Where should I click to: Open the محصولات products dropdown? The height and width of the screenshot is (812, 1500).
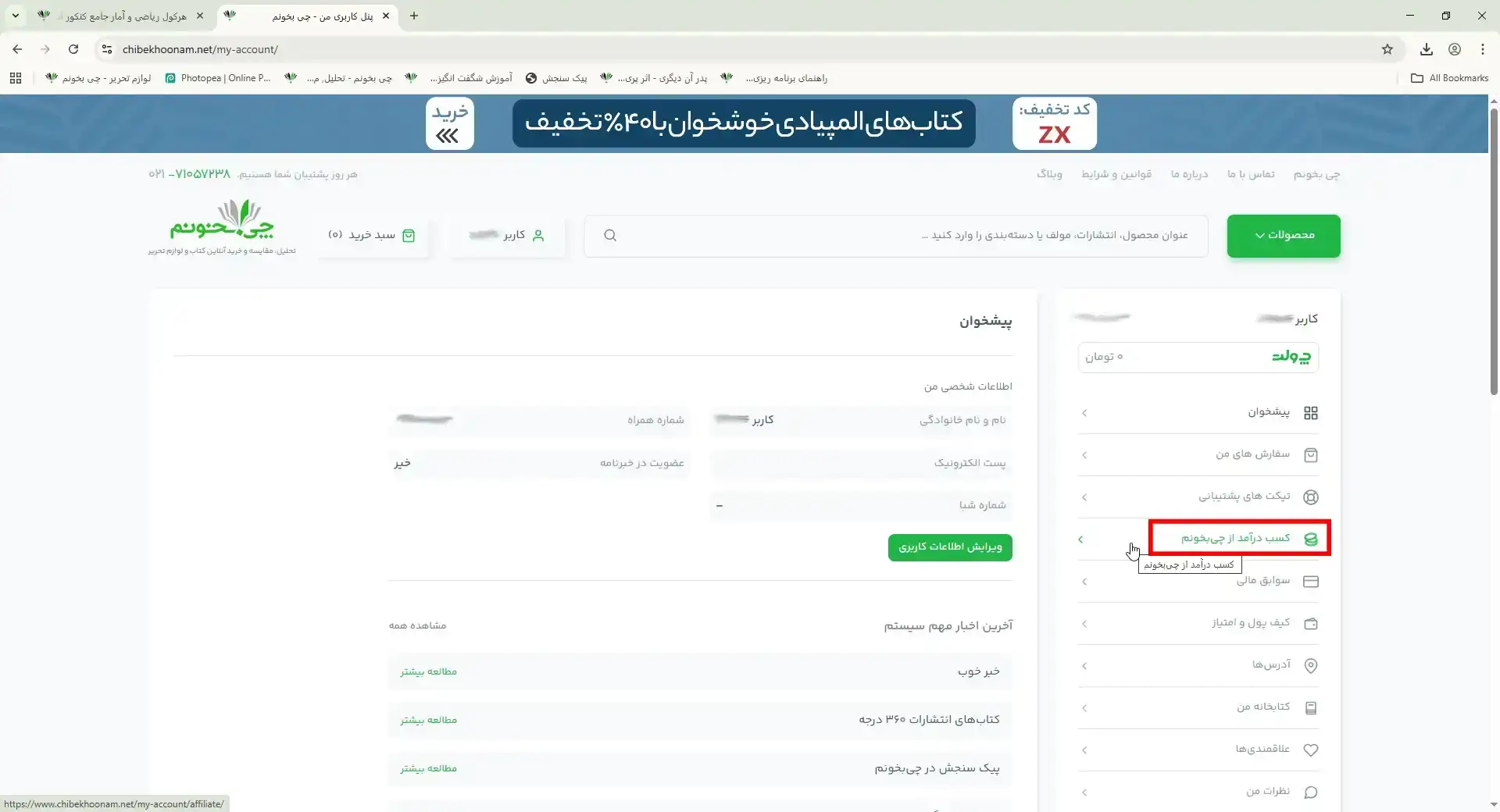pyautogui.click(x=1283, y=236)
